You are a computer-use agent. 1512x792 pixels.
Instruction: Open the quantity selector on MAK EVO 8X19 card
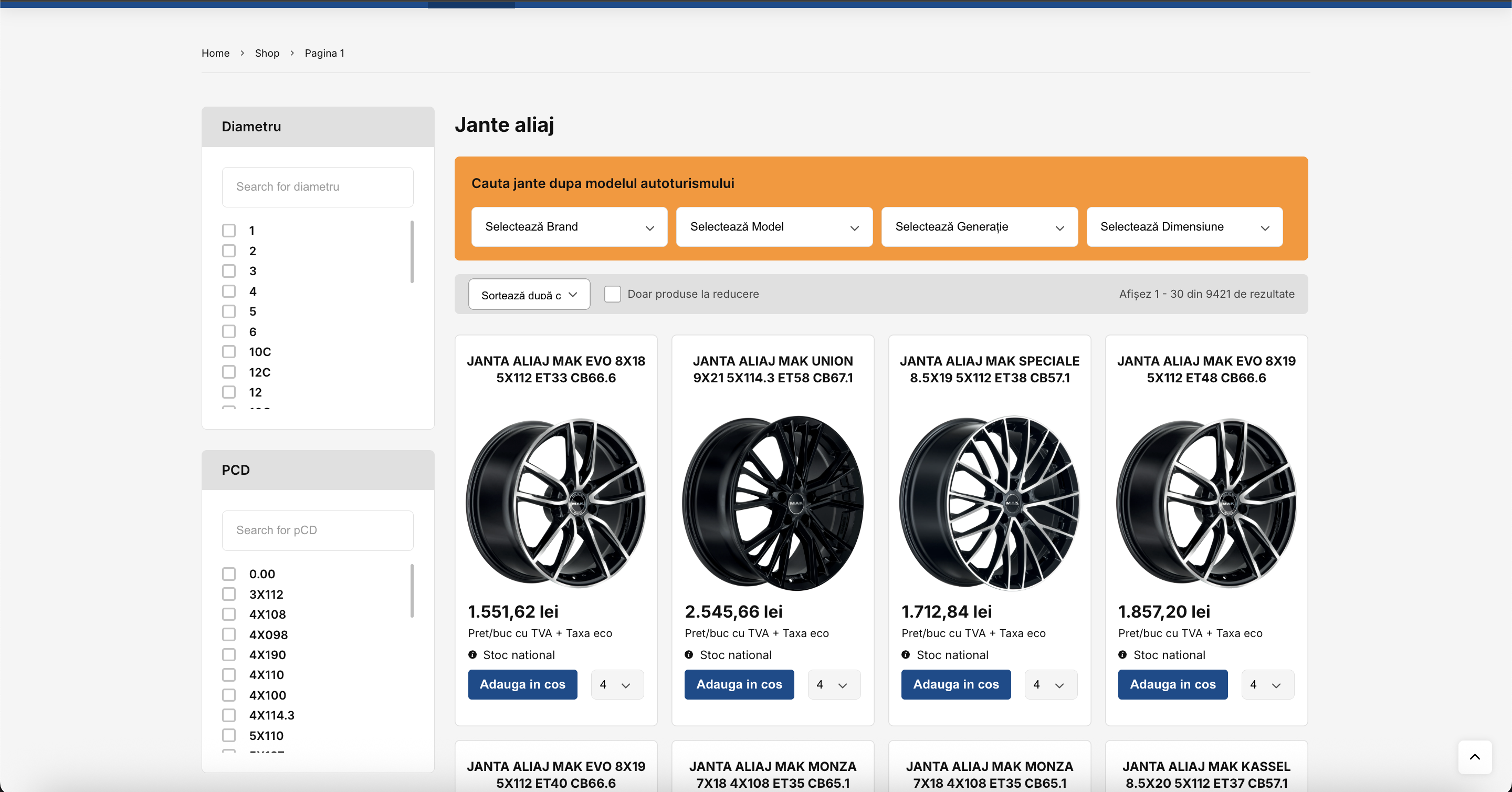point(1267,684)
